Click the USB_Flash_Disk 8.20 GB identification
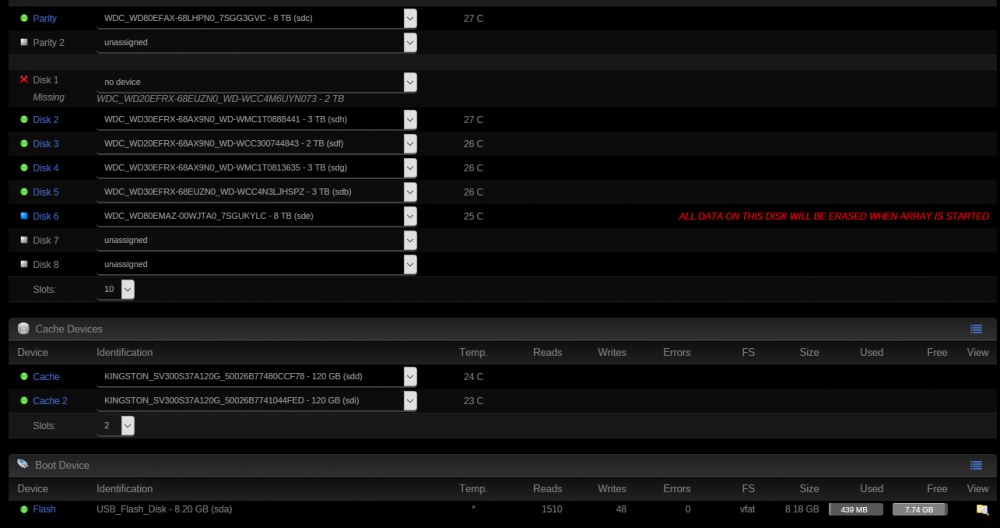The width and height of the screenshot is (1000, 528). click(164, 509)
